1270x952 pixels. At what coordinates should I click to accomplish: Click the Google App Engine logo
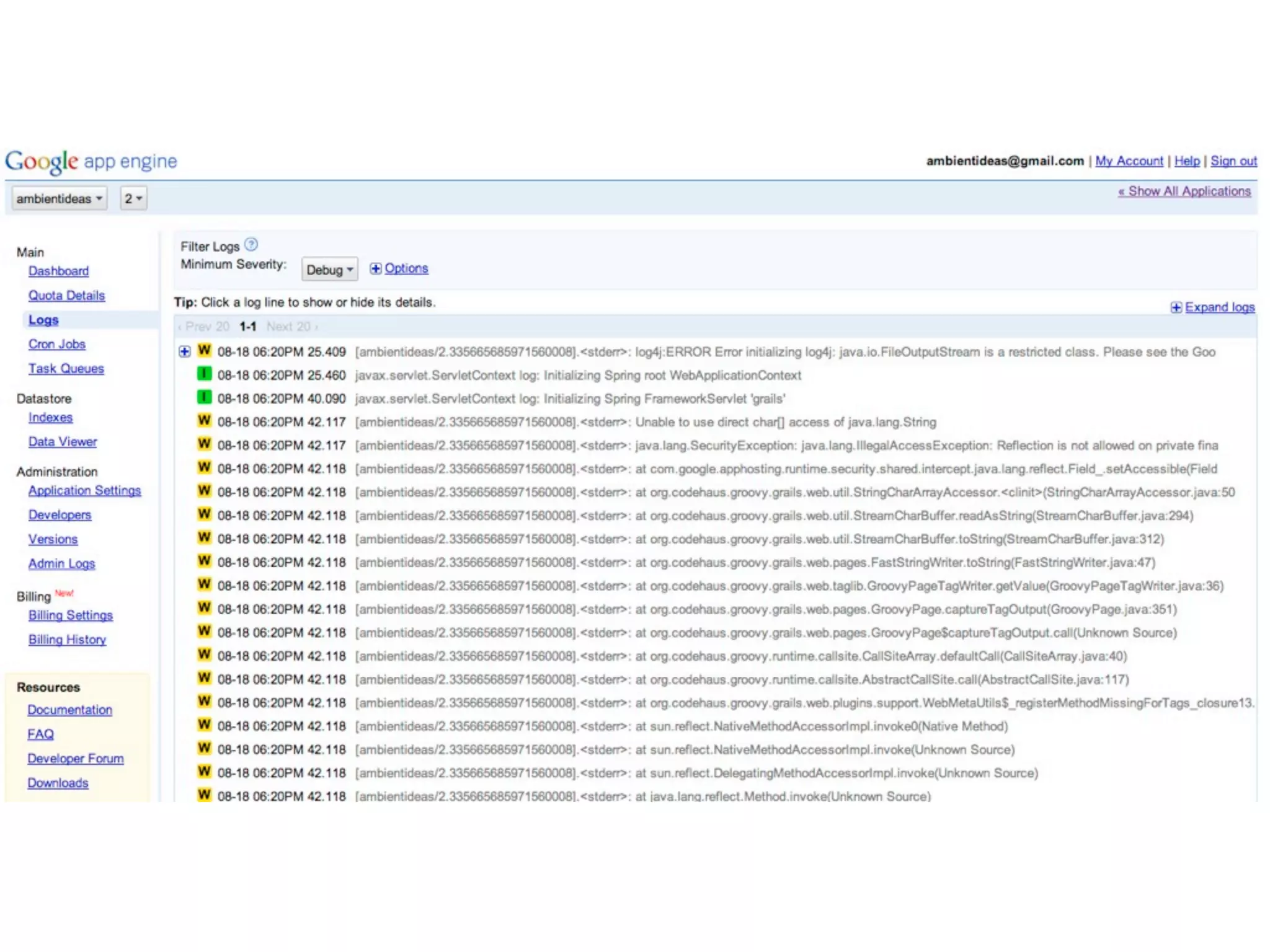(x=91, y=161)
